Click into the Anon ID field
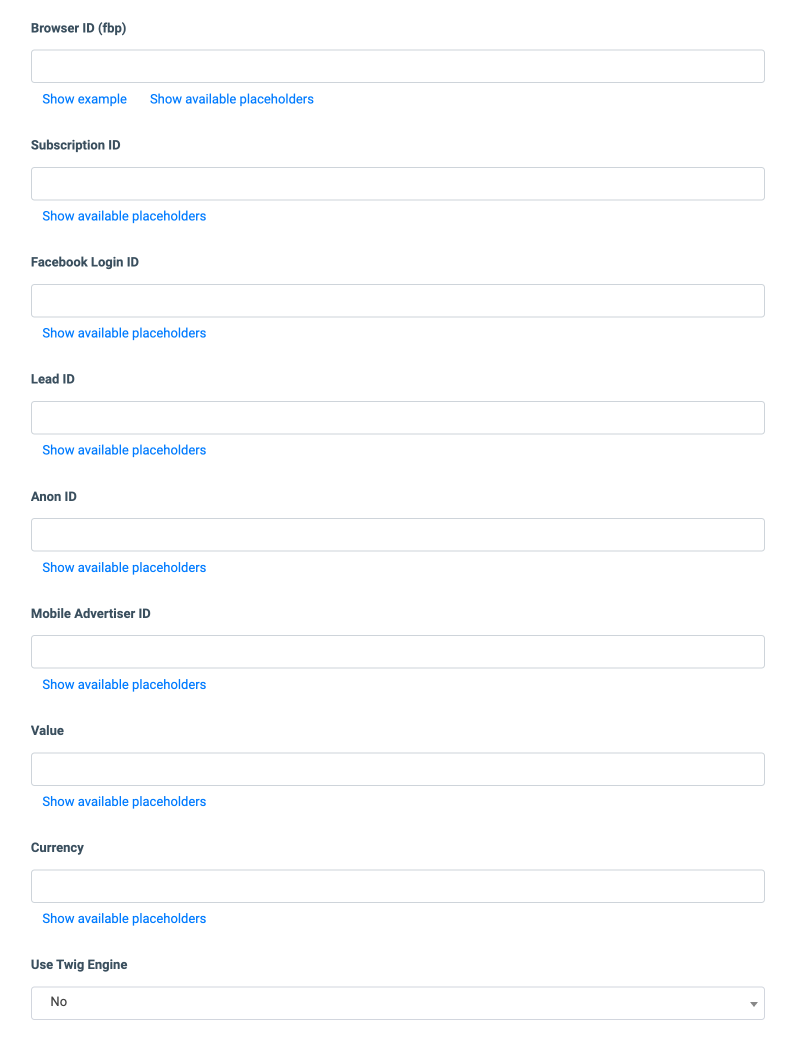 point(398,535)
